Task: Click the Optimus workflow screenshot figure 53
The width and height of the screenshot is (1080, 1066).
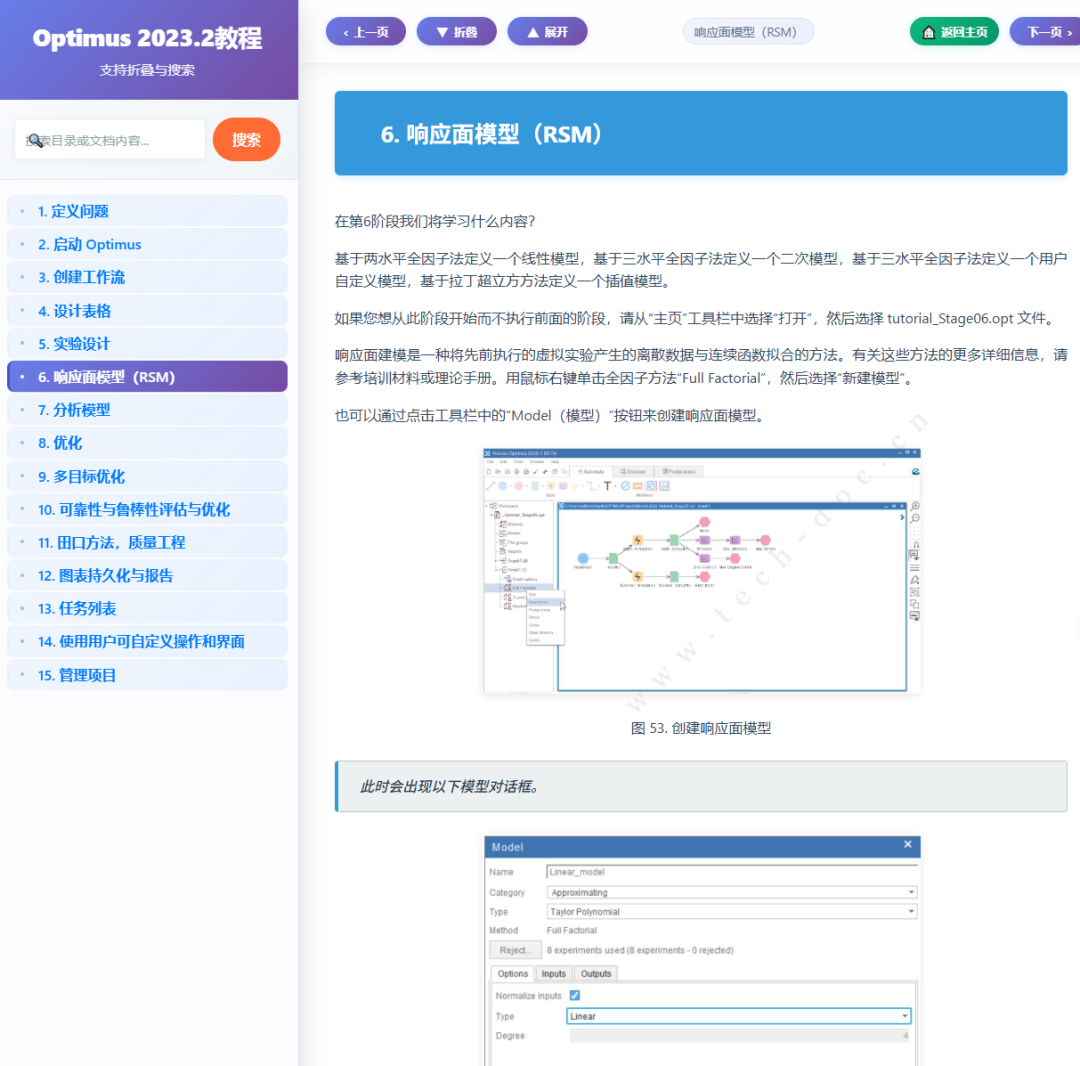Action: [x=702, y=571]
